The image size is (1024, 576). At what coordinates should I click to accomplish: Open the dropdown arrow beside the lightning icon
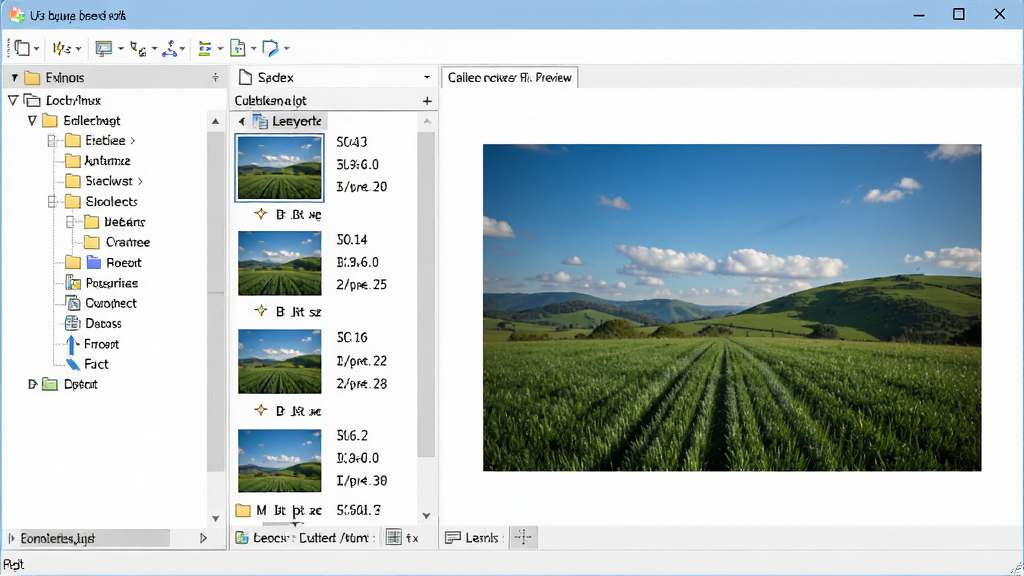(78, 49)
